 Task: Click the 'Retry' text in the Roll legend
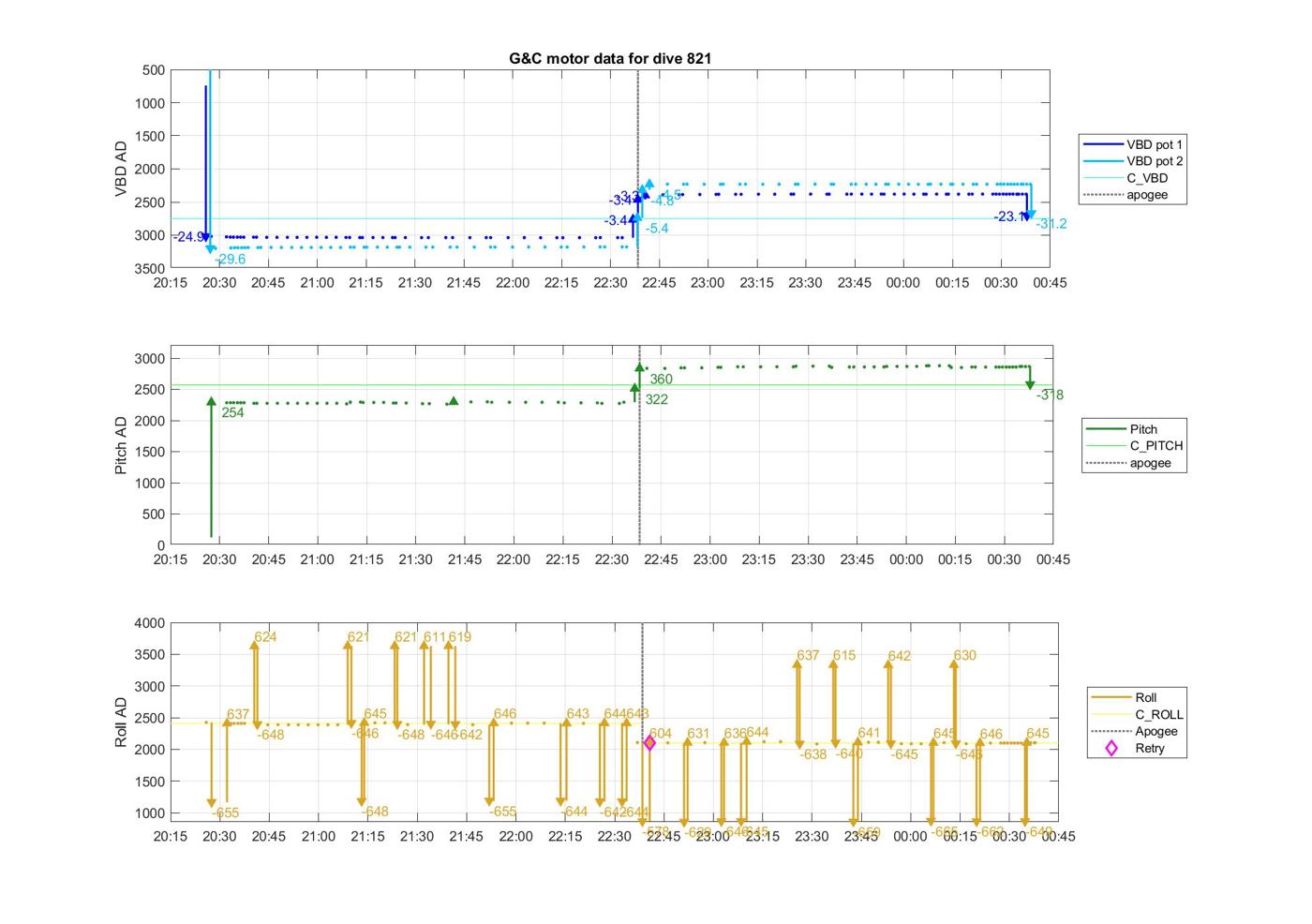pos(1150,748)
